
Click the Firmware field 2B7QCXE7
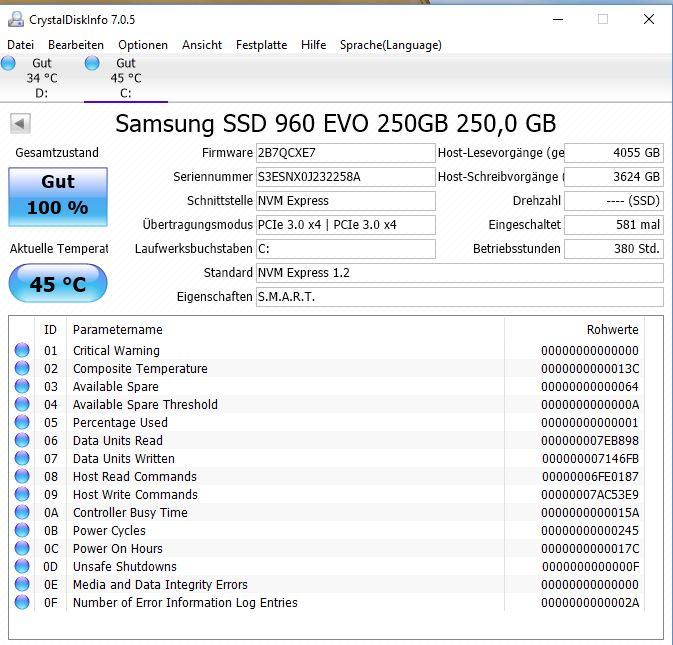pyautogui.click(x=346, y=153)
